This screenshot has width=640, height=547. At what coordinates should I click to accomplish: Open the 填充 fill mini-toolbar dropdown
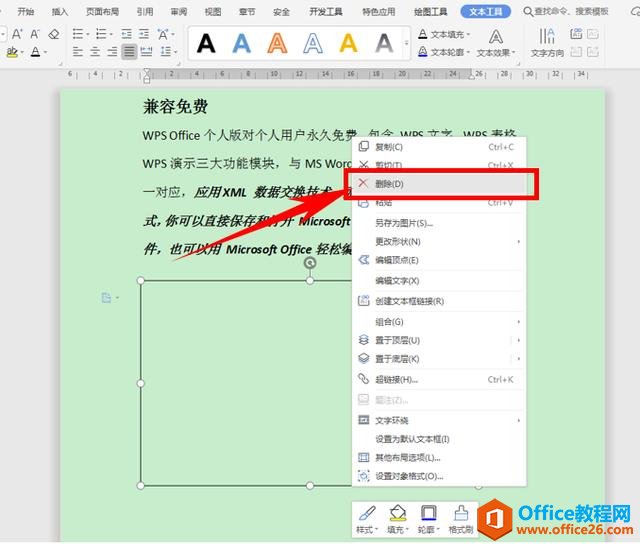pyautogui.click(x=398, y=518)
